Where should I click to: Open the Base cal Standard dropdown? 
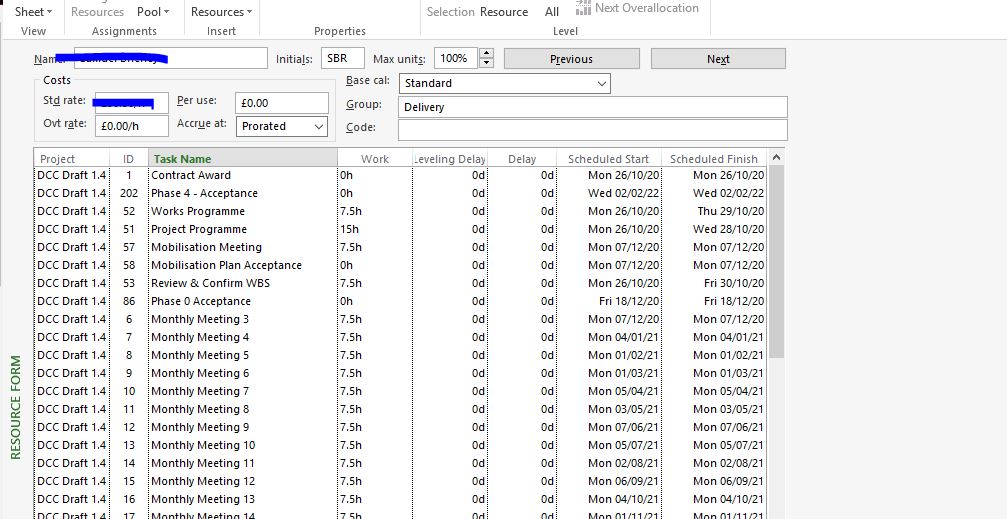point(505,84)
